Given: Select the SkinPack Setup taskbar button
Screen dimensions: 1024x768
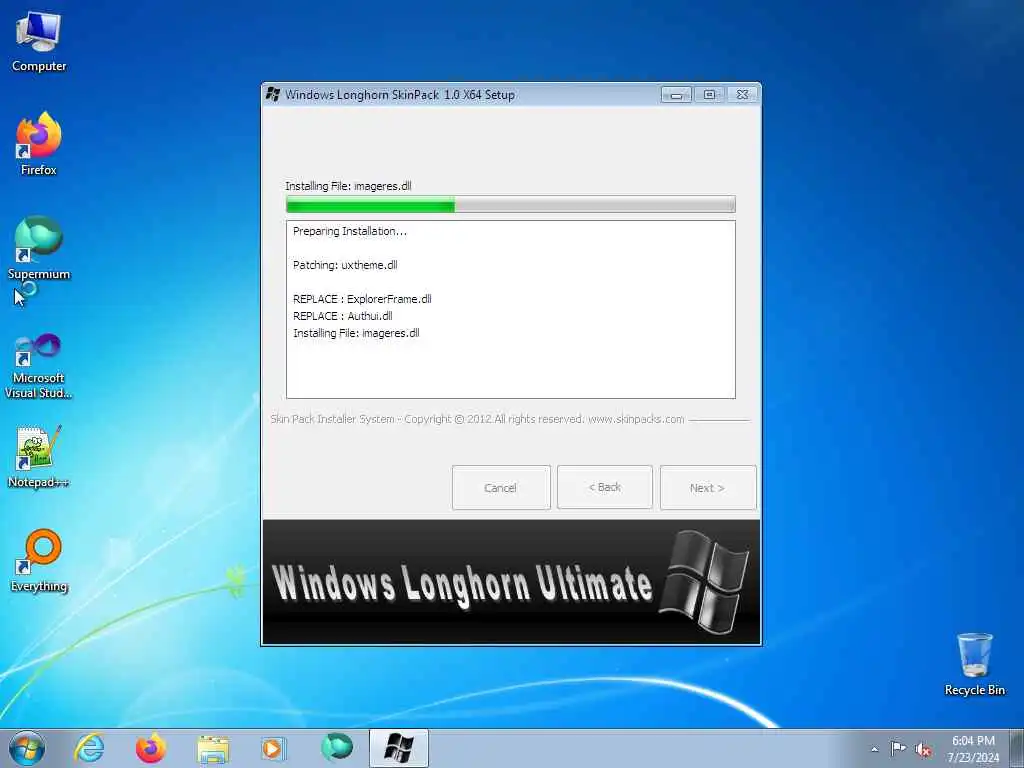Looking at the screenshot, I should click(398, 748).
